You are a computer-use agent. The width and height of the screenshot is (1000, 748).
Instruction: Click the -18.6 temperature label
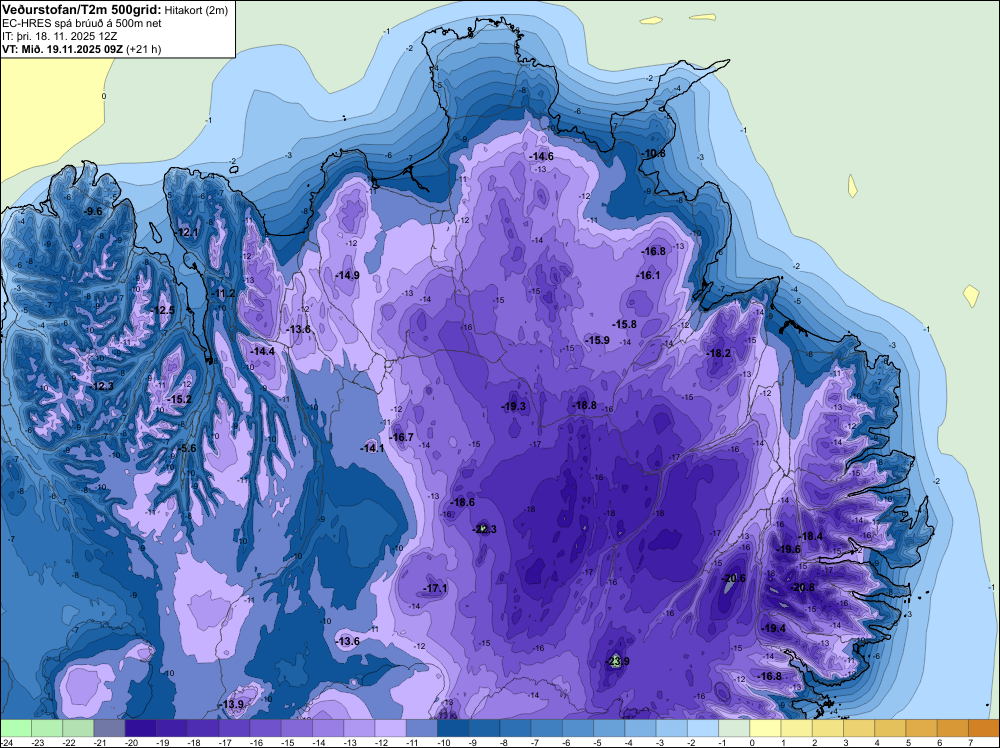462,502
